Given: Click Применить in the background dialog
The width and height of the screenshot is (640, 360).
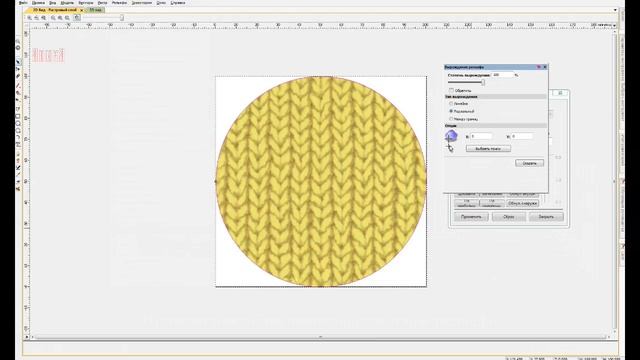Looking at the screenshot, I should coord(471,217).
